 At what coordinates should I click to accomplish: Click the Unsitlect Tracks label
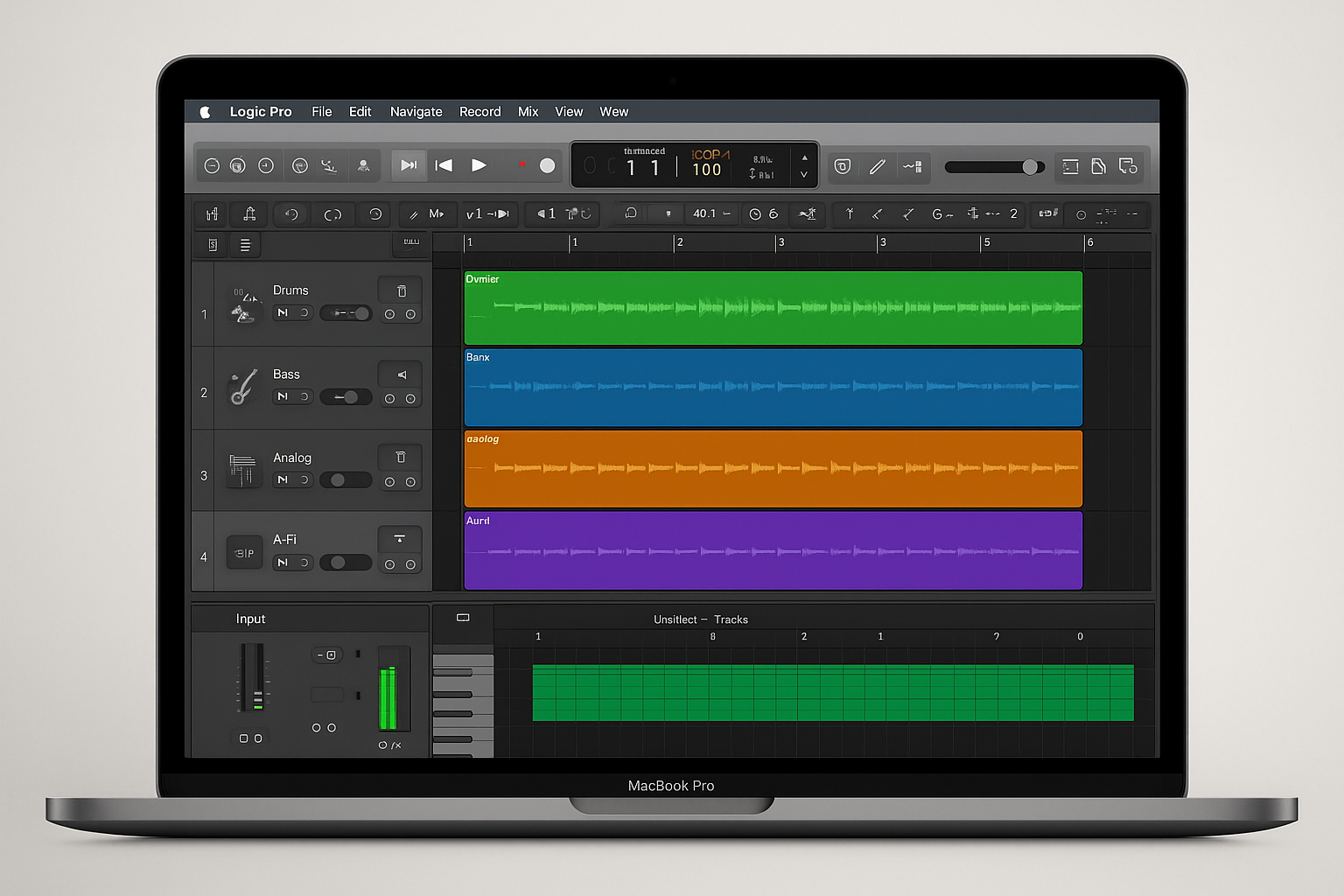[701, 619]
